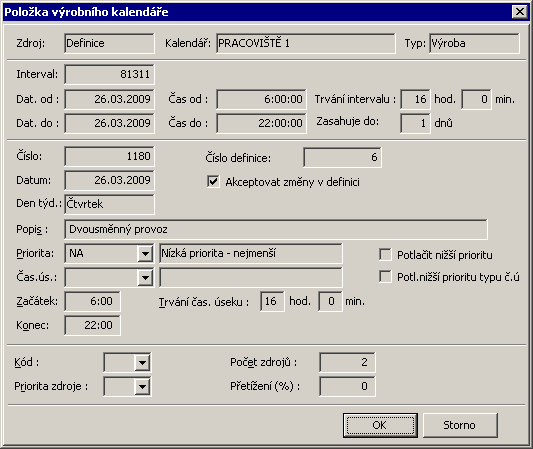Focus the Trvání čas. úseku hours field

(272, 301)
